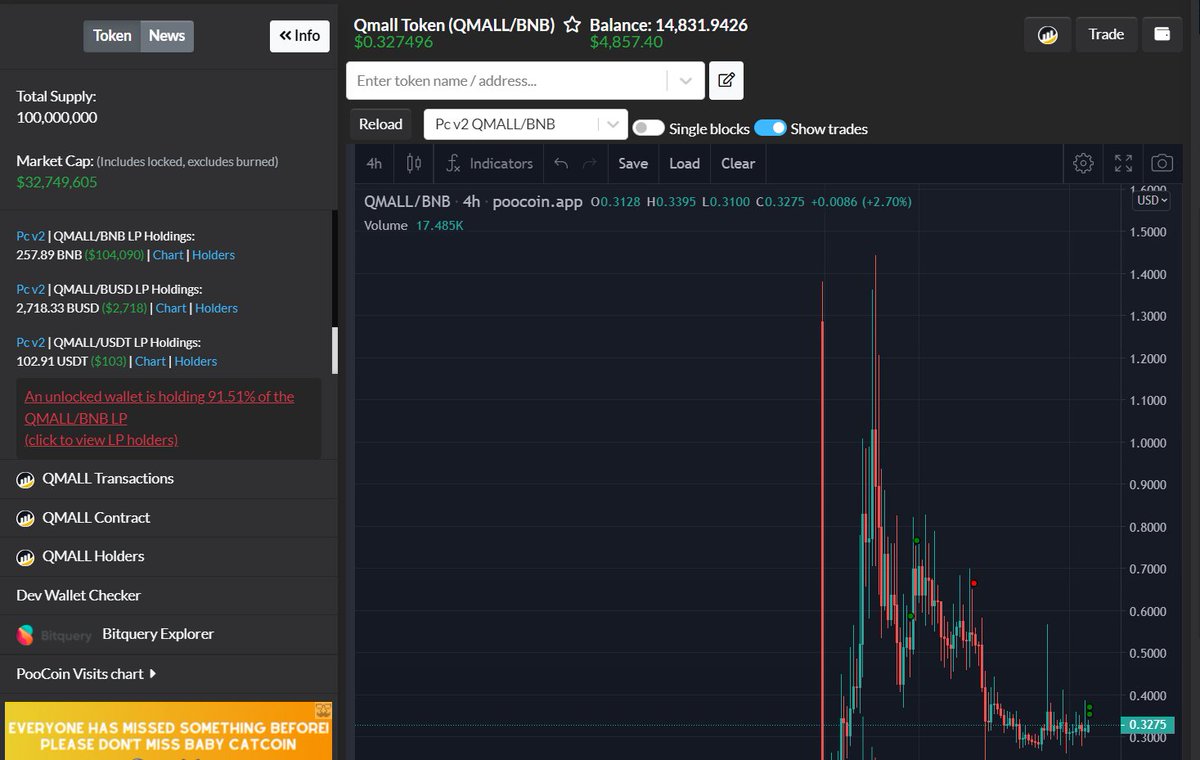Screen dimensions: 1200x760
Task: Open the Bitquery Explorer
Action: click(x=158, y=634)
